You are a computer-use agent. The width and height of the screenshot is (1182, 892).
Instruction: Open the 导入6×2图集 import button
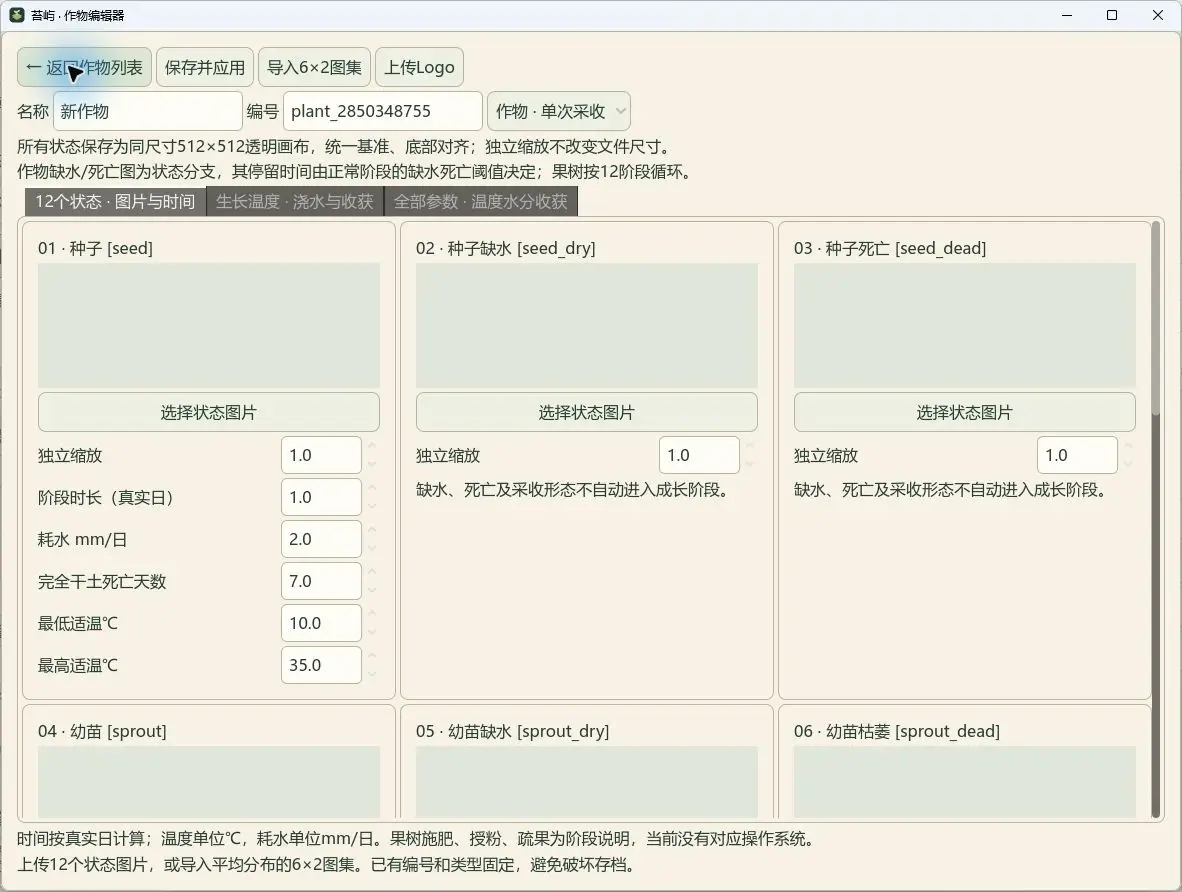(x=314, y=67)
